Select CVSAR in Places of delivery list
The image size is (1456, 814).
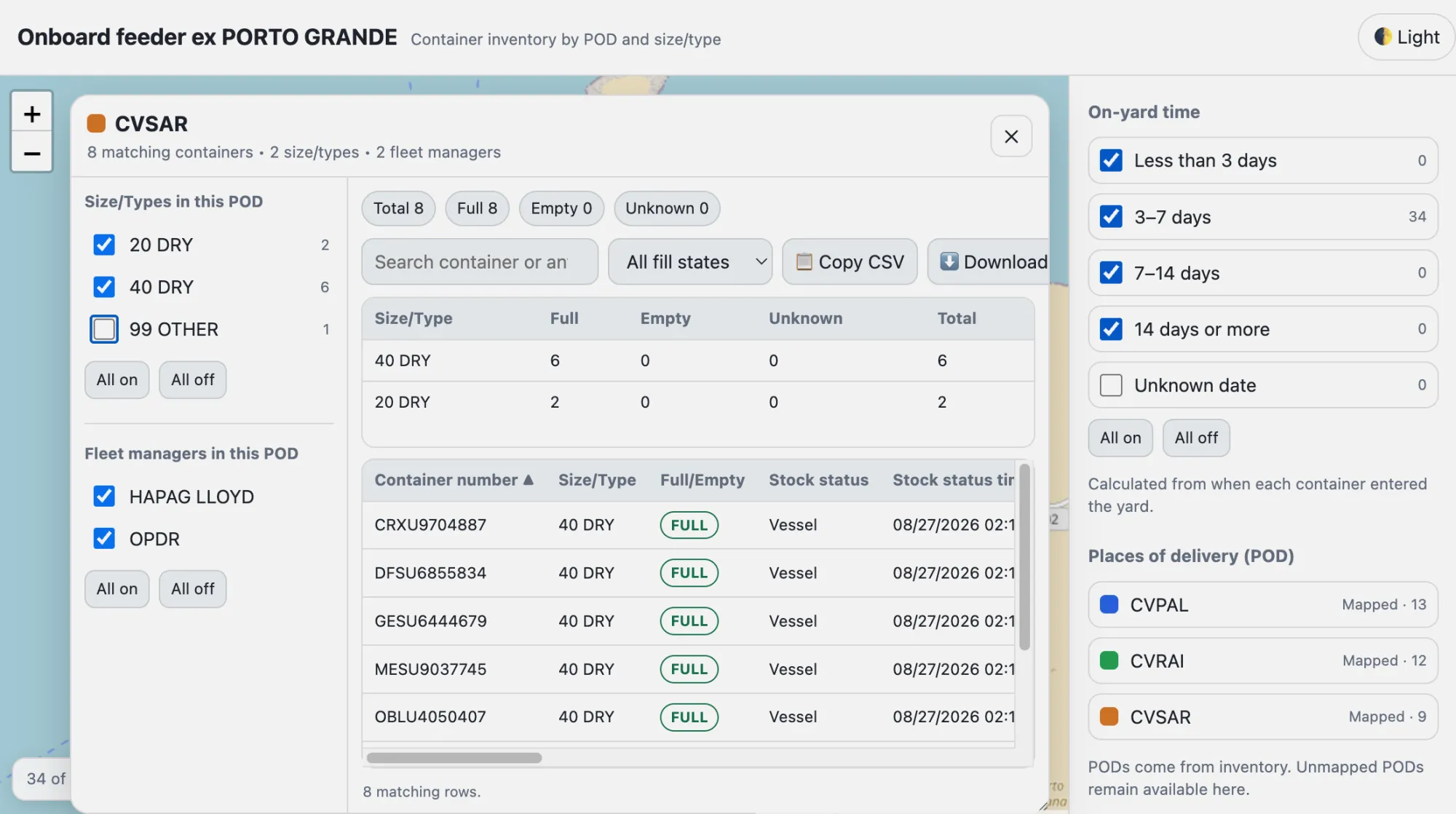[x=1263, y=716]
